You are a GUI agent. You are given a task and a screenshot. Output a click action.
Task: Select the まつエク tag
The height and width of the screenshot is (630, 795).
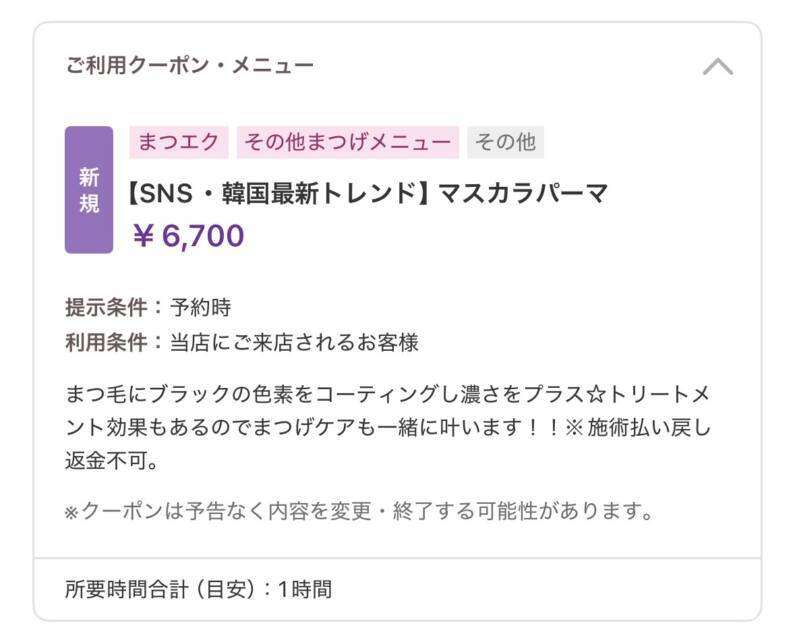(x=179, y=142)
